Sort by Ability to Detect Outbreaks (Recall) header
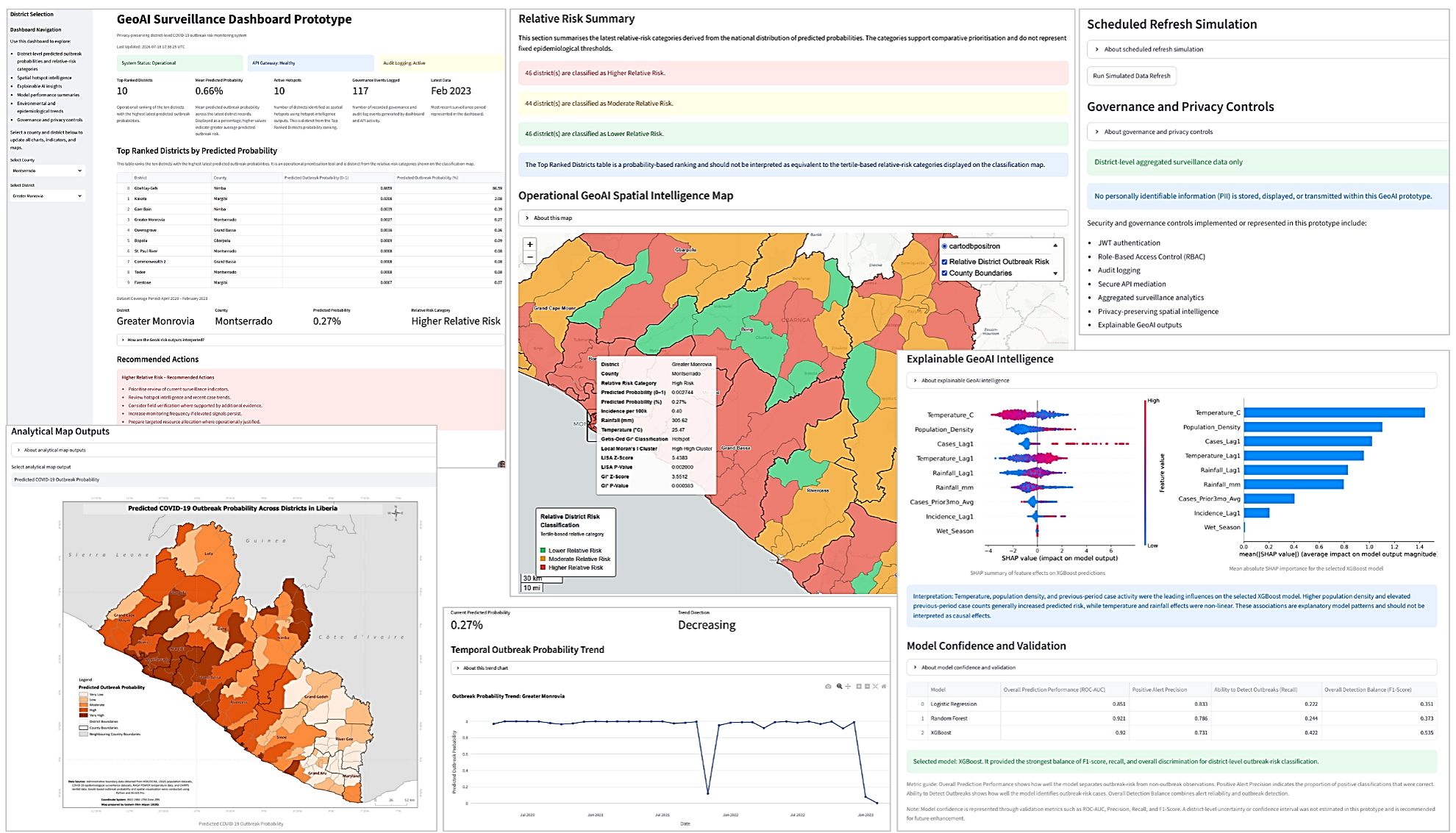 [1266, 690]
